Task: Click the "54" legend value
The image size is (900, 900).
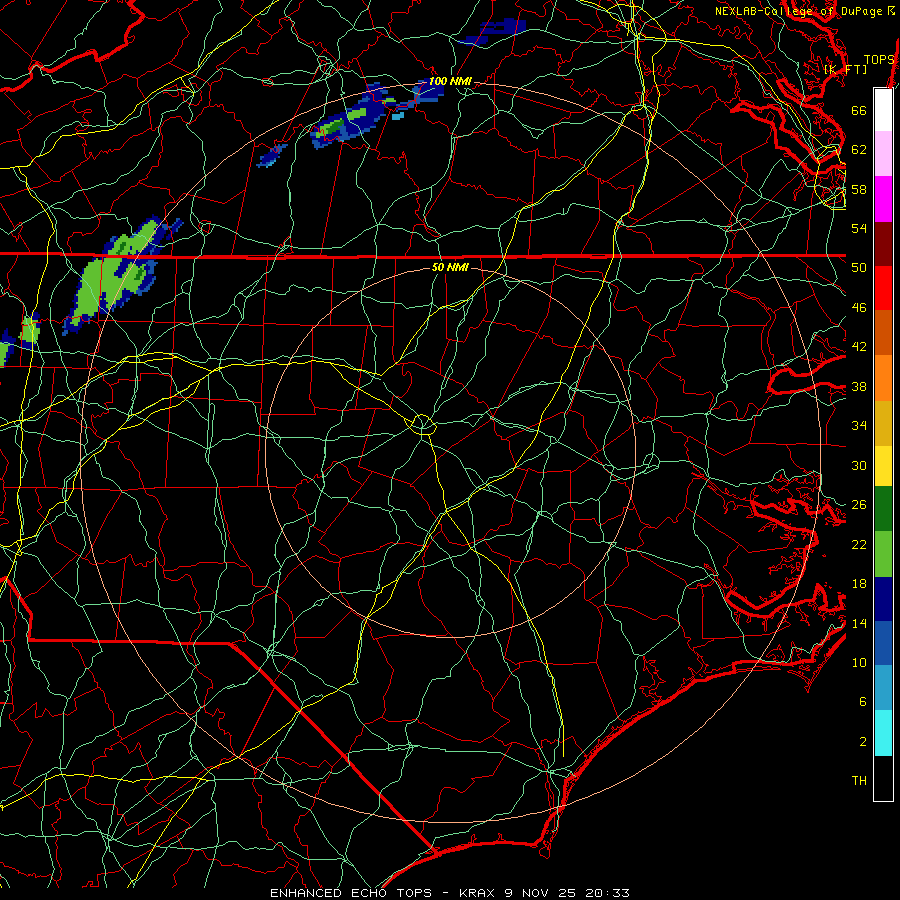Action: pyautogui.click(x=859, y=228)
